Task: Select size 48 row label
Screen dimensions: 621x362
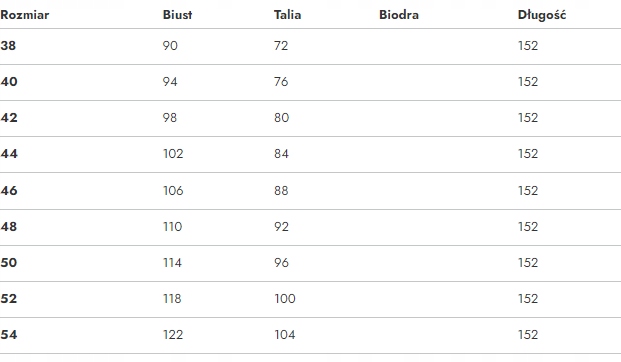Action: pos(9,227)
